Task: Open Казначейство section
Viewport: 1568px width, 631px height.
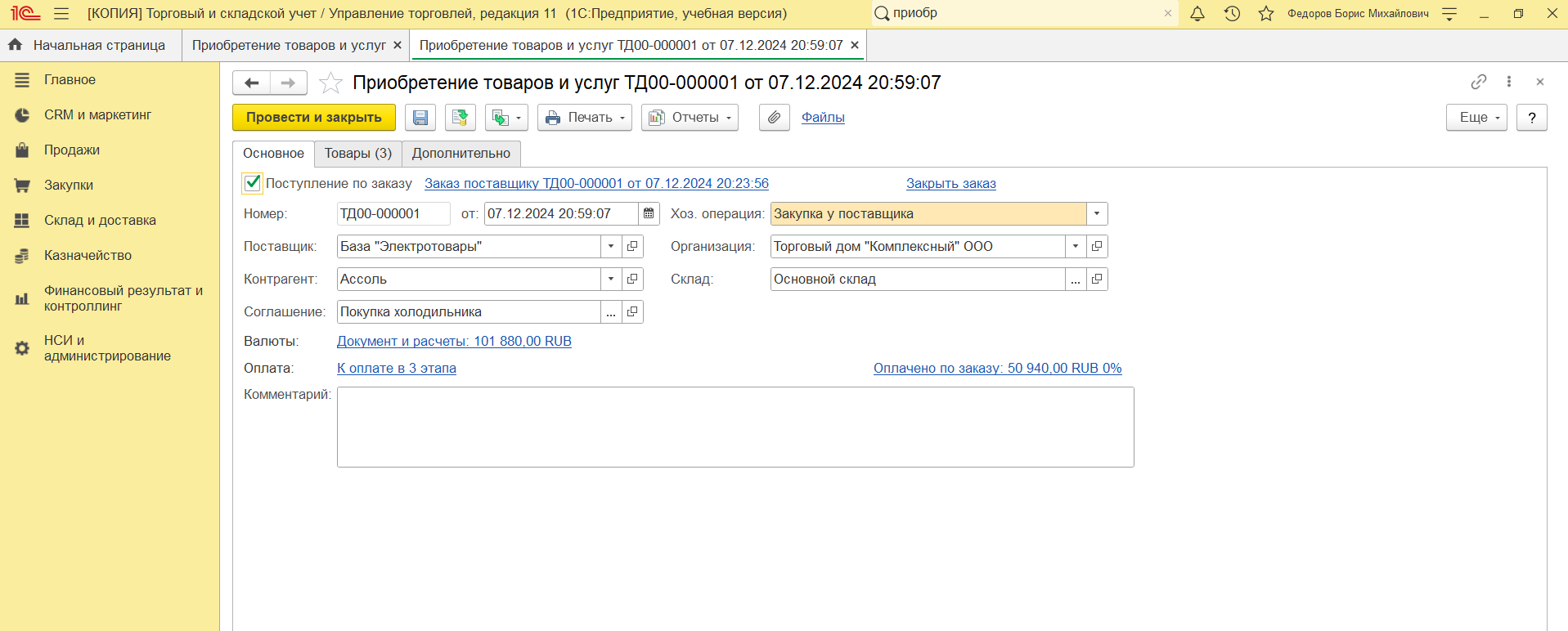Action: click(88, 256)
